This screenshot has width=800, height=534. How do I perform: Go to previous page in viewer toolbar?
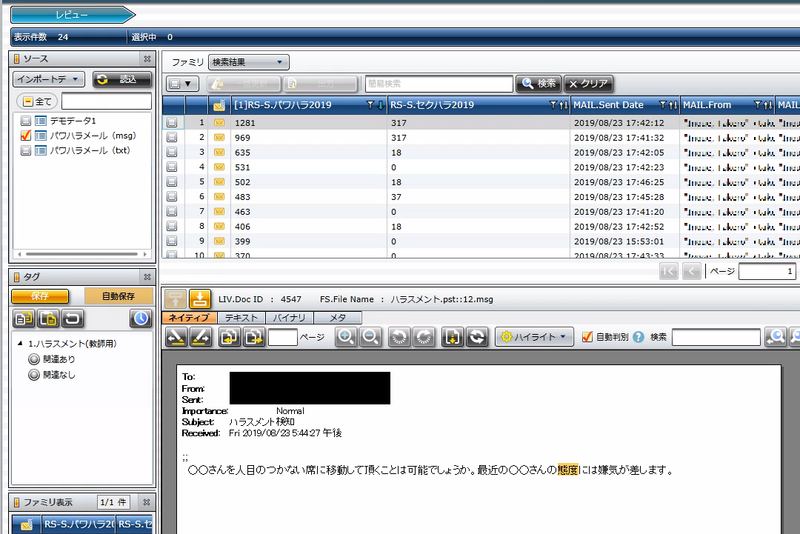(x=230, y=337)
